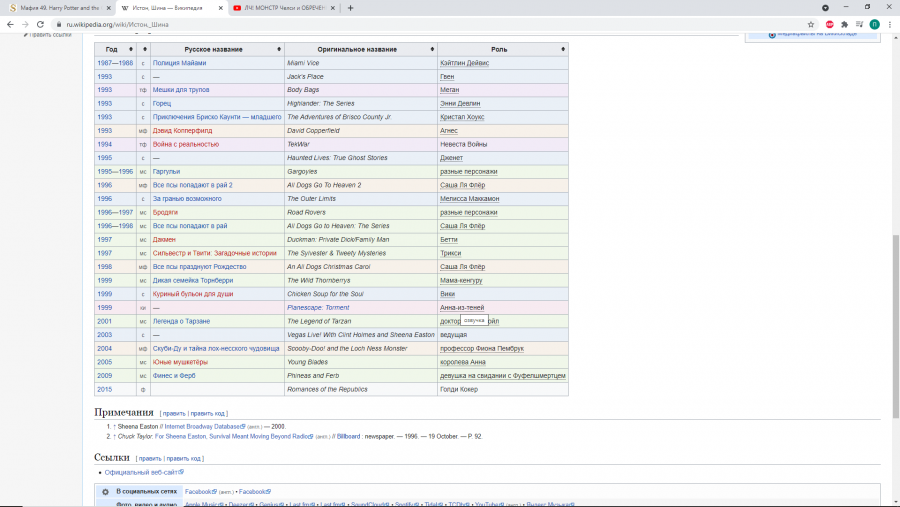Image resolution: width=900 pixels, height=507 pixels.
Task: Click править код next to Примечания
Action: 207,413
